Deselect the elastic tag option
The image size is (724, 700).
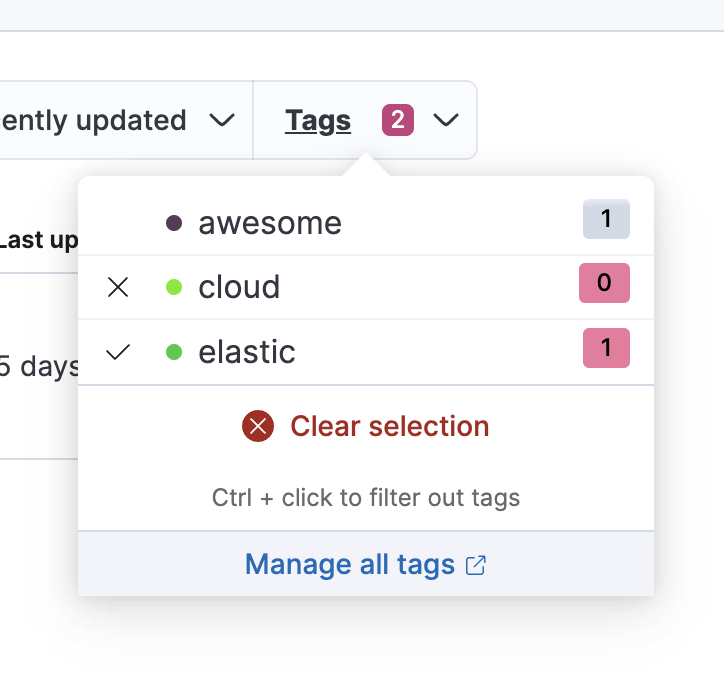pyautogui.click(x=247, y=352)
